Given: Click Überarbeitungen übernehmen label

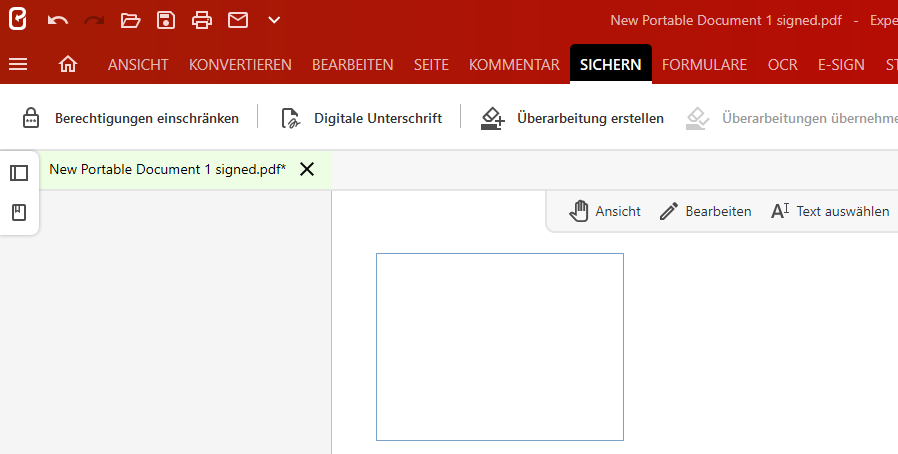Looking at the screenshot, I should pyautogui.click(x=810, y=118).
